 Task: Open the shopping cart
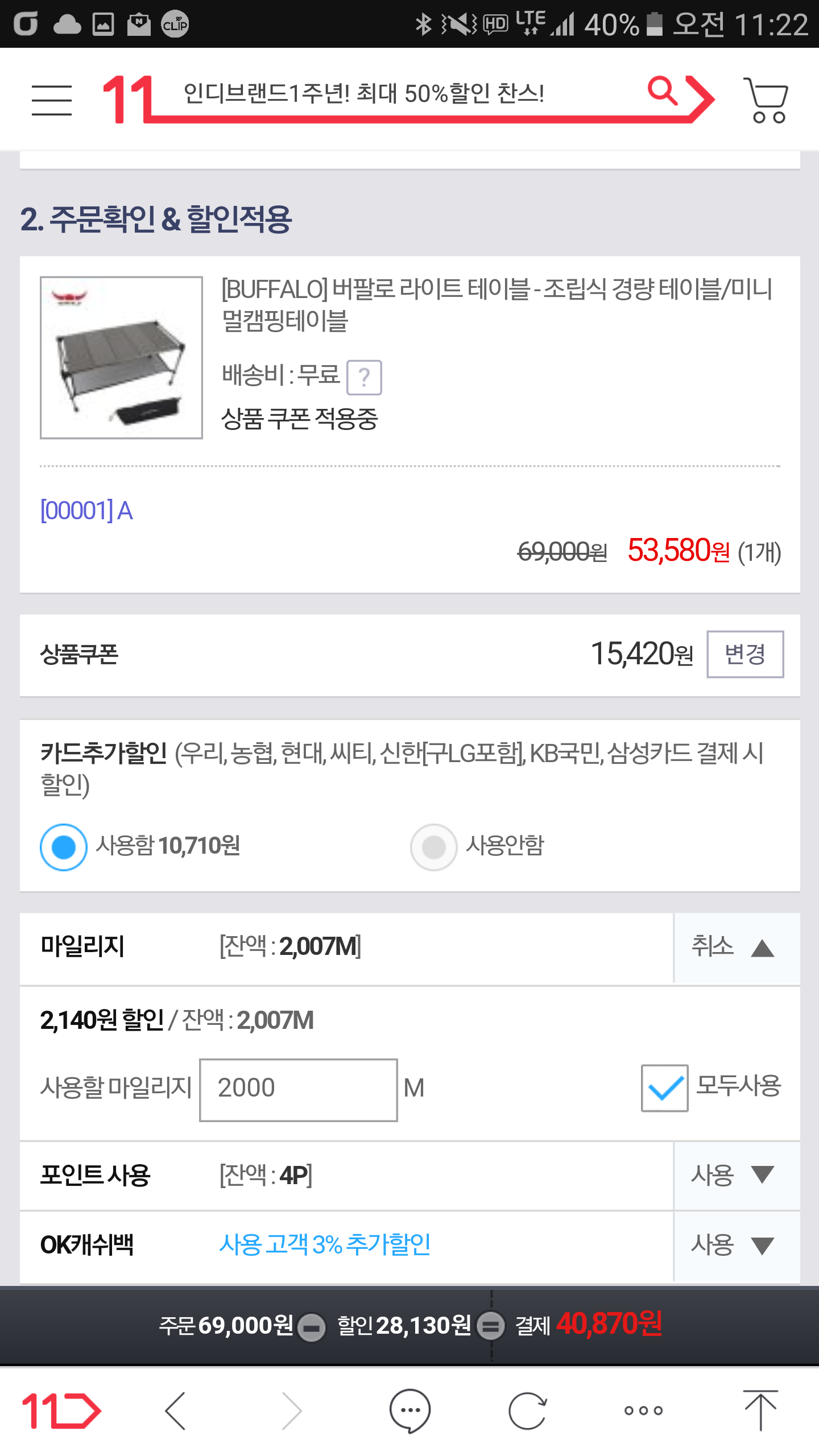pos(766,101)
